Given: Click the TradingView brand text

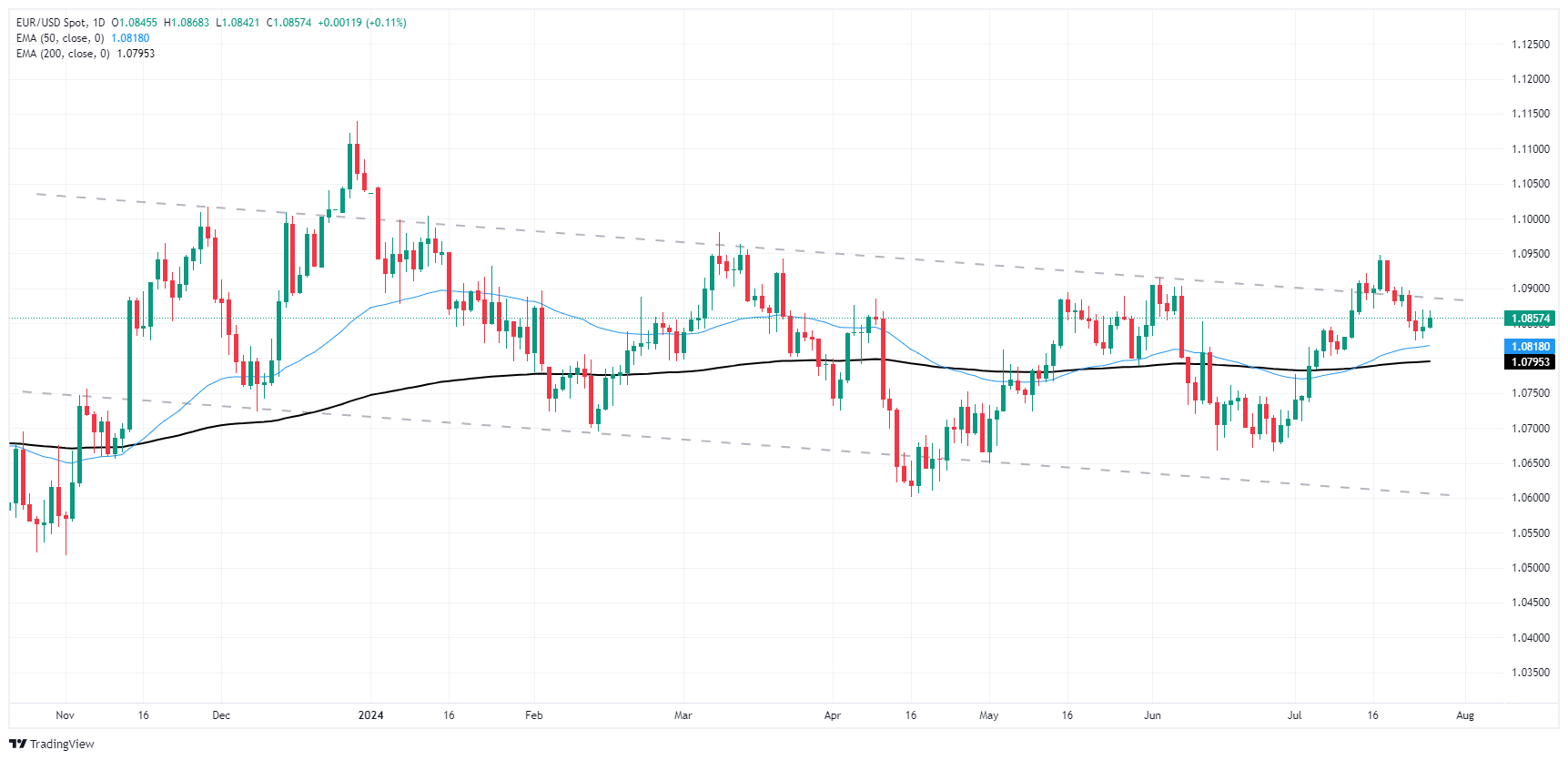Looking at the screenshot, I should pyautogui.click(x=62, y=744).
